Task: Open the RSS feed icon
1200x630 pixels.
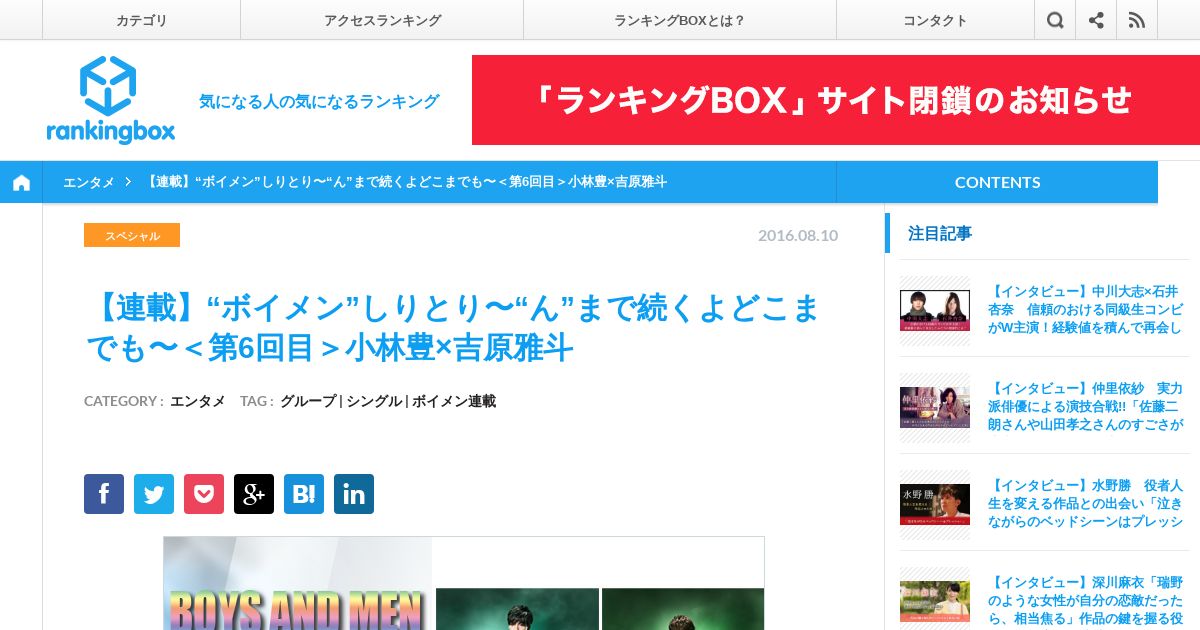Action: pos(1137,20)
